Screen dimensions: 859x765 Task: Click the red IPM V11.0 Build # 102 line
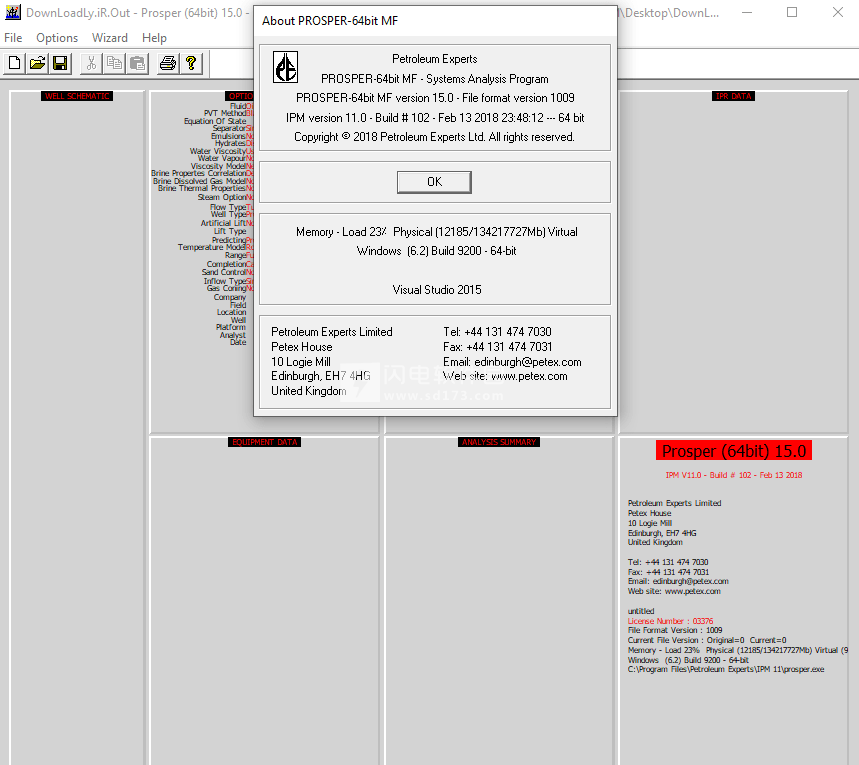(x=734, y=475)
